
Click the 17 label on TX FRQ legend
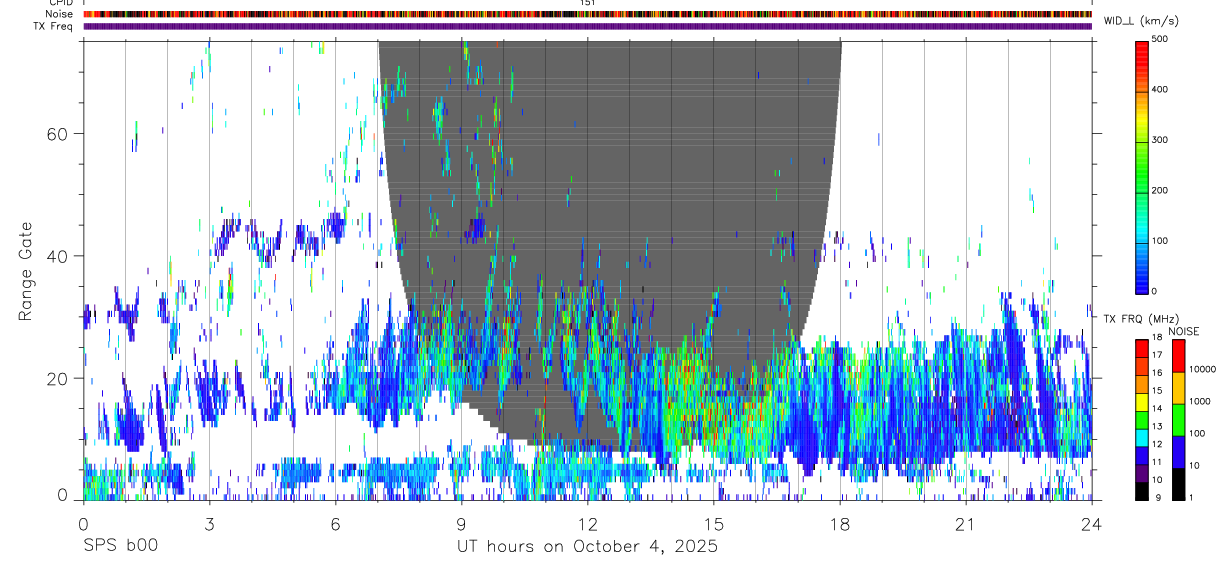click(1157, 355)
